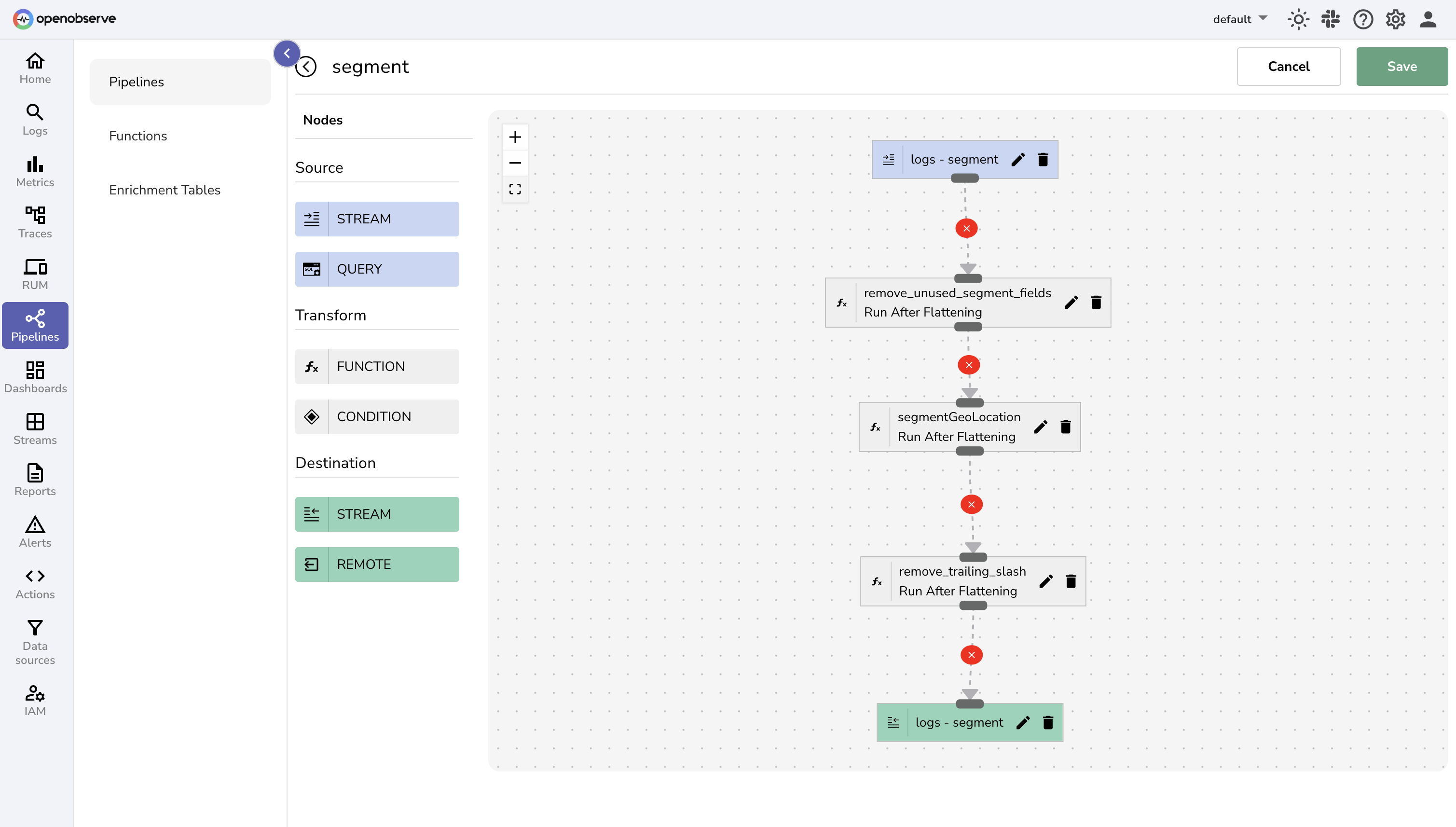1456x827 pixels.
Task: Save the segment pipeline
Action: 1401,66
